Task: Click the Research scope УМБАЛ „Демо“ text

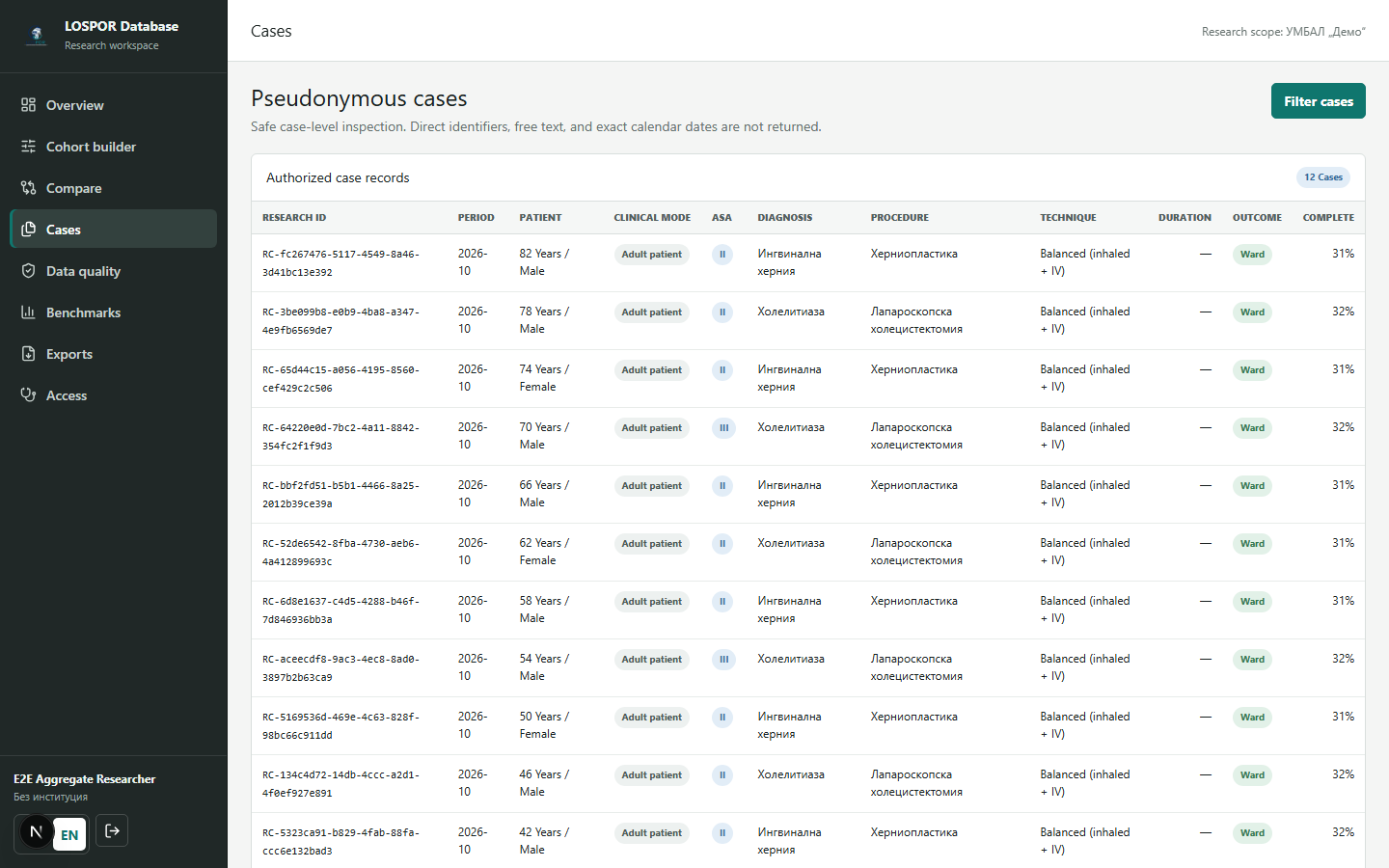Action: pos(1283,32)
